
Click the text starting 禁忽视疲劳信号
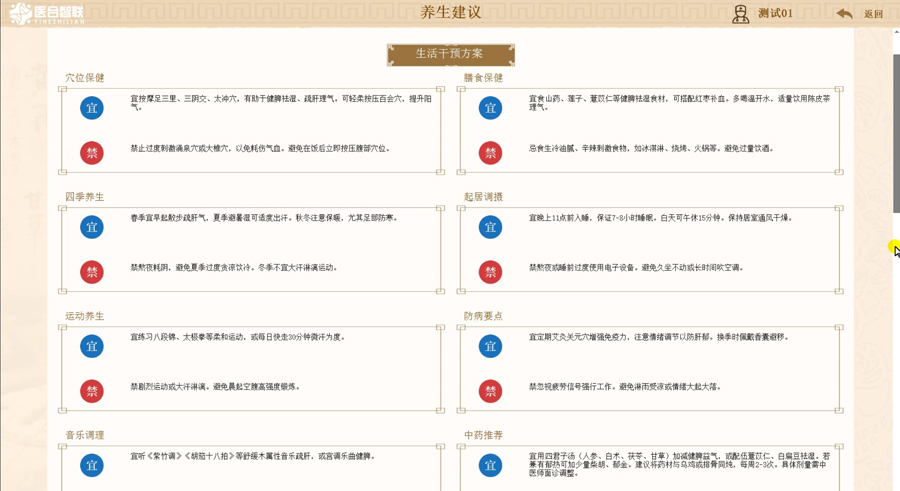point(625,387)
